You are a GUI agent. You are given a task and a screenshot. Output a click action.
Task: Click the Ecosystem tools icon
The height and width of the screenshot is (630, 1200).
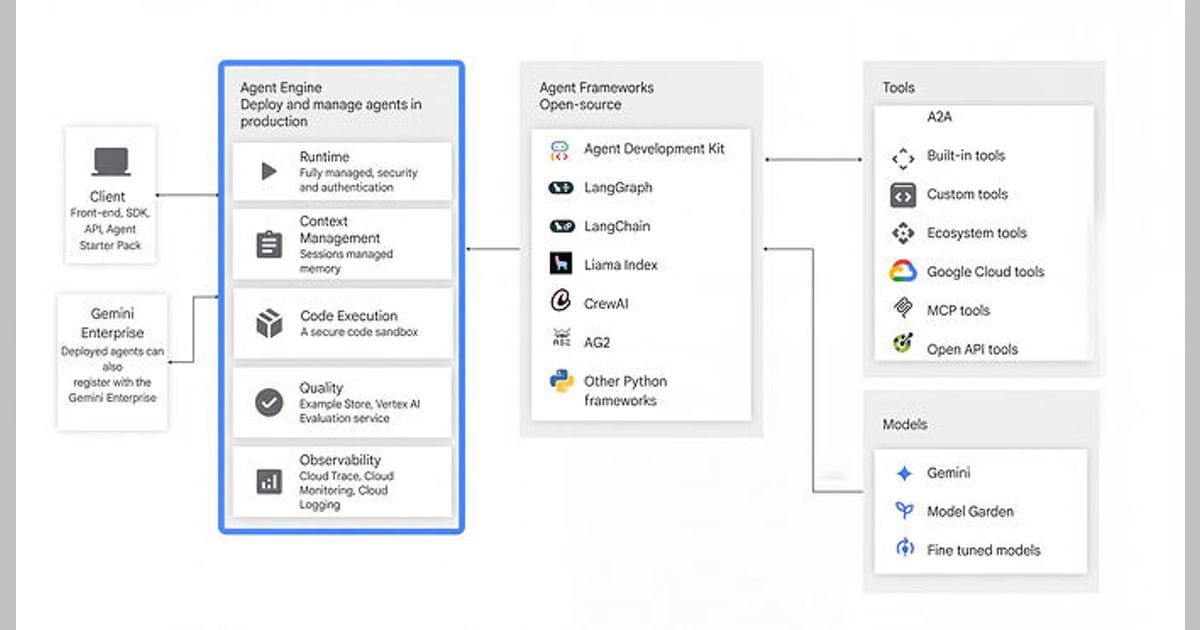[x=903, y=234]
